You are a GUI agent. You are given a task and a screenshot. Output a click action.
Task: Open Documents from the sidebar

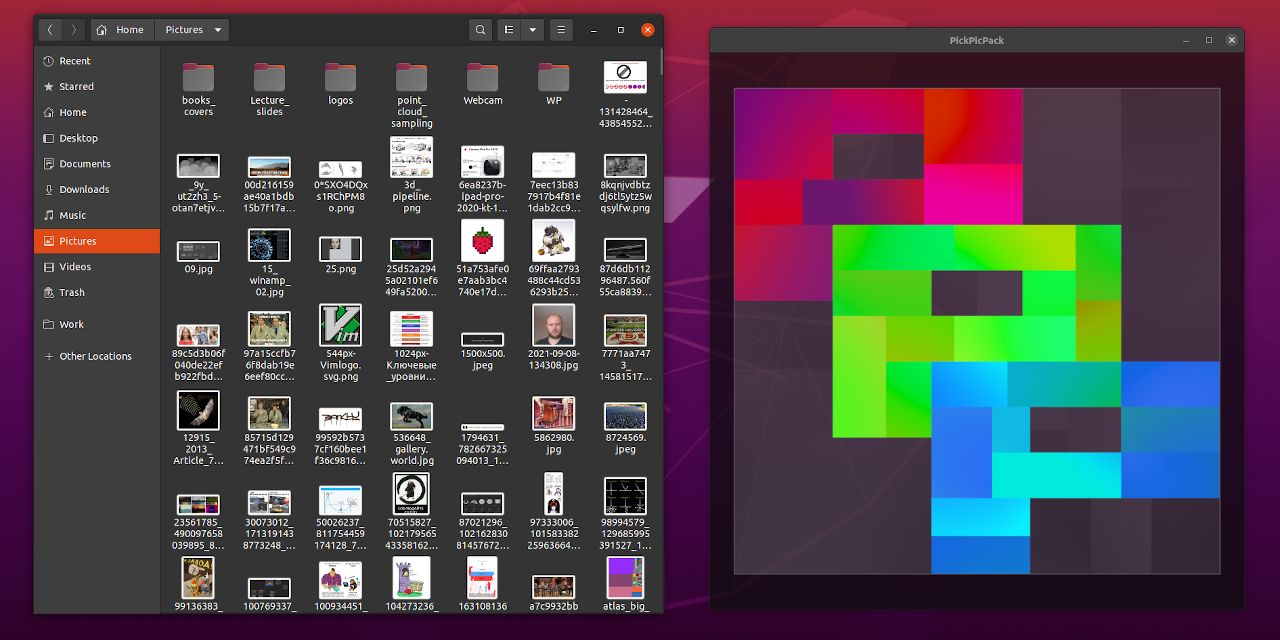coord(97,164)
